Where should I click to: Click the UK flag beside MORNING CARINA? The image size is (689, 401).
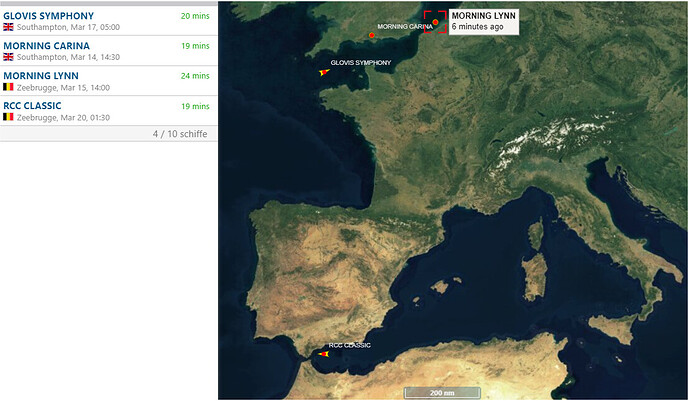coord(8,57)
